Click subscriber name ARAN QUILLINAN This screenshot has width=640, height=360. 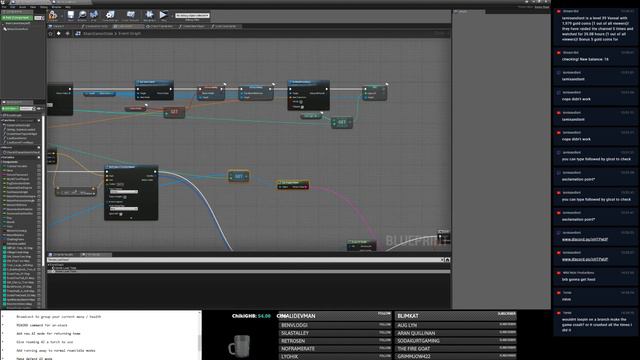(416, 333)
